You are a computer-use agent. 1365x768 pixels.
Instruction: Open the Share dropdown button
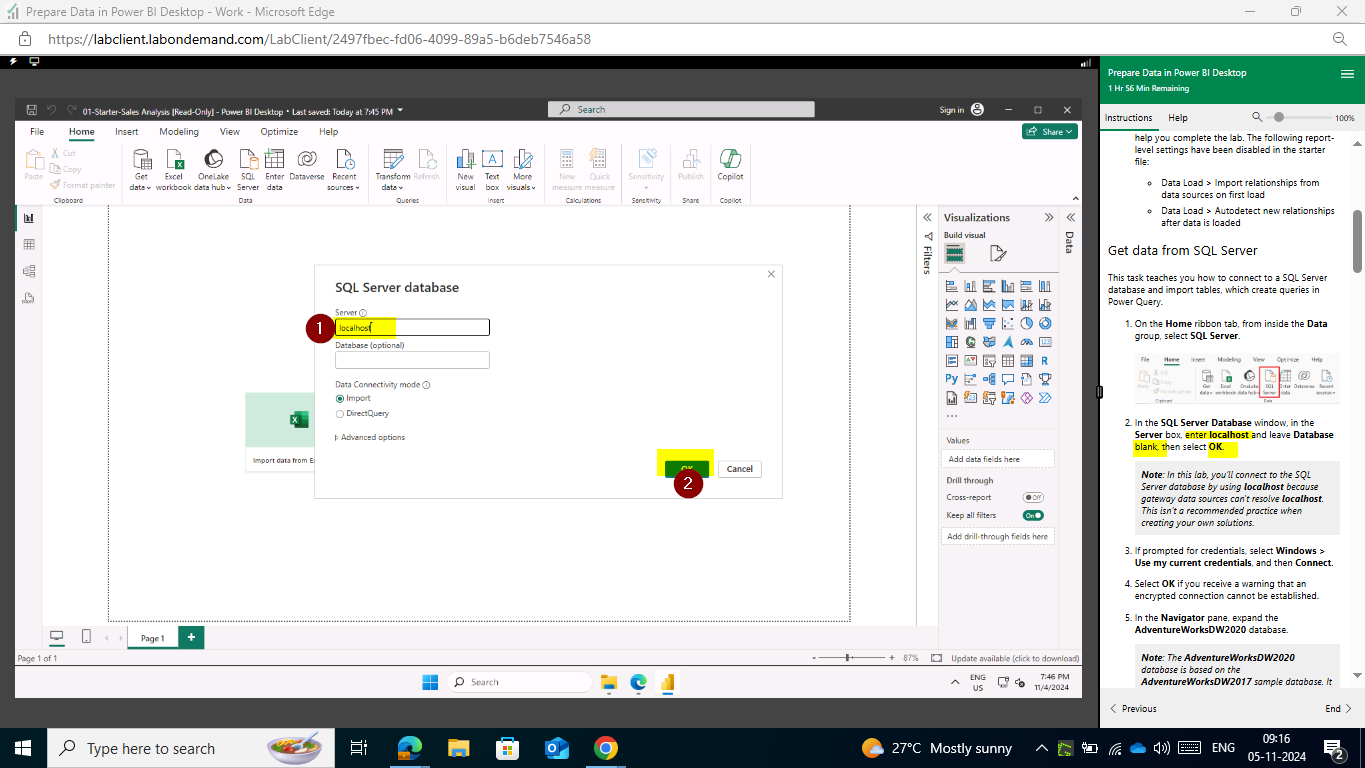click(x=1049, y=131)
